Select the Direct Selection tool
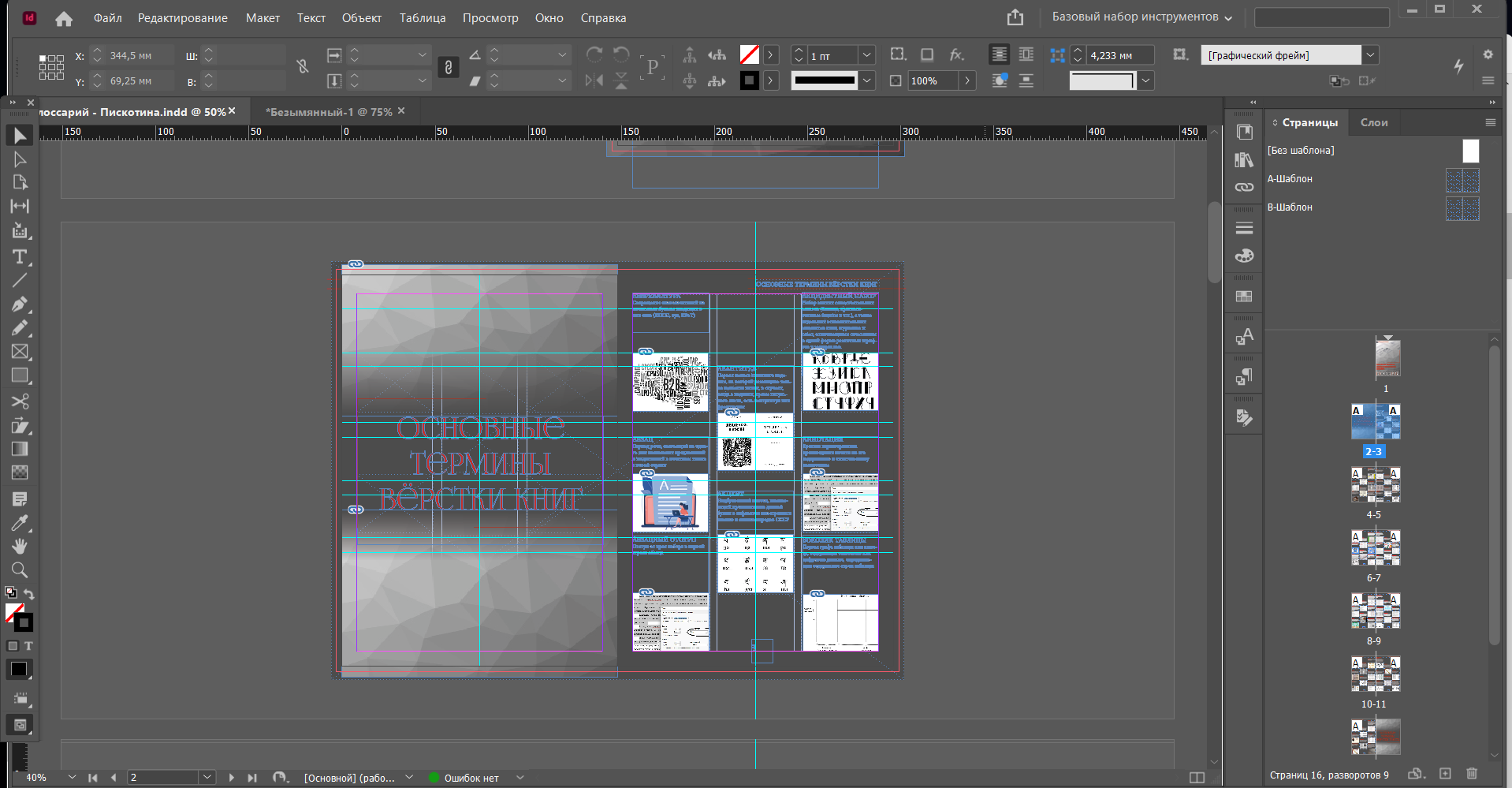1512x788 pixels. (20, 159)
